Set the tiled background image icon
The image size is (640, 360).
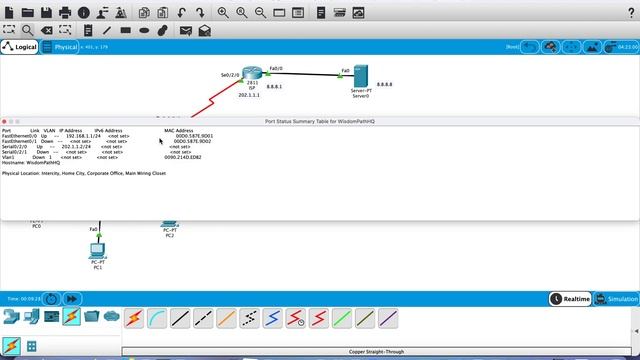tap(592, 47)
